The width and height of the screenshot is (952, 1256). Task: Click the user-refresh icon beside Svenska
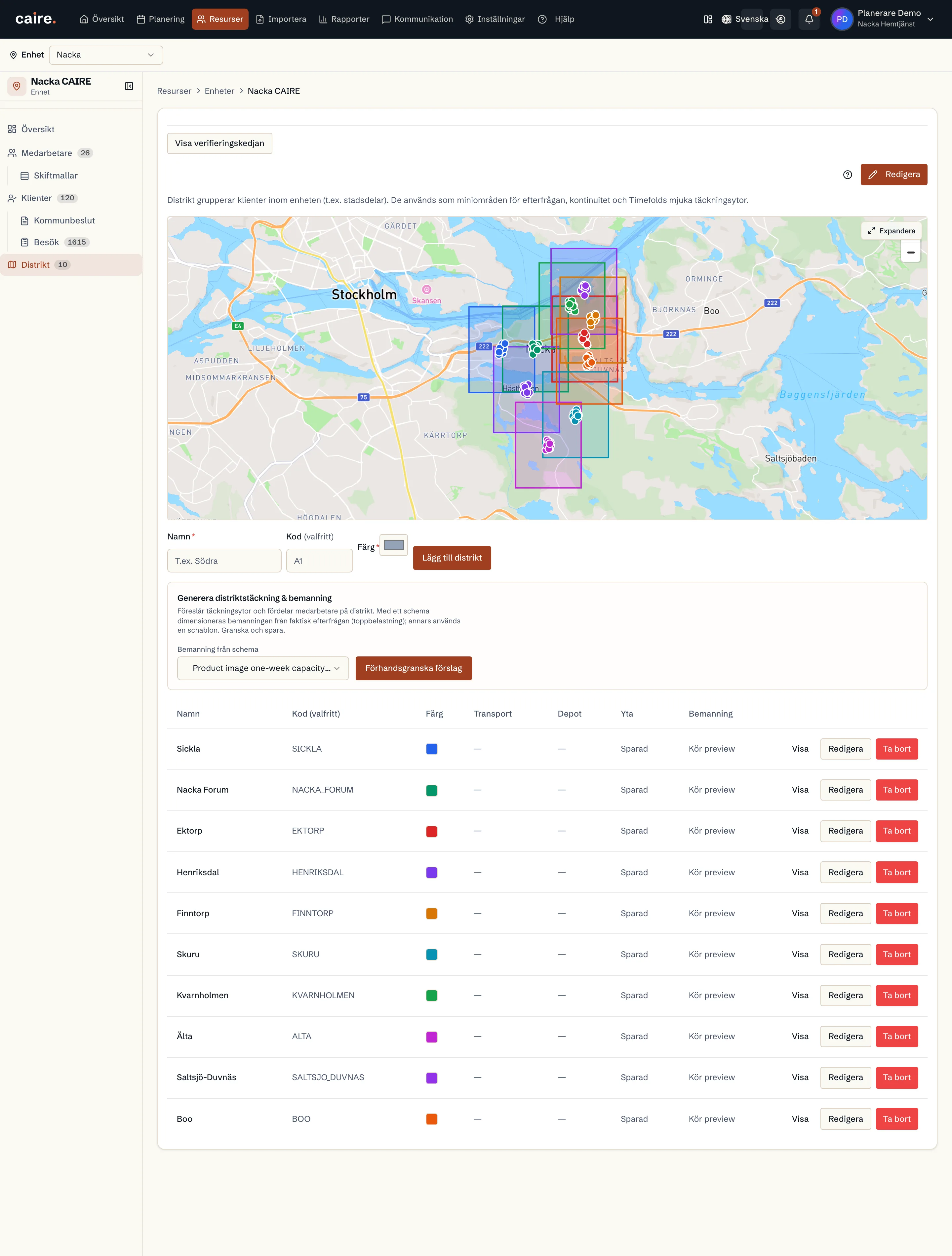click(x=781, y=19)
